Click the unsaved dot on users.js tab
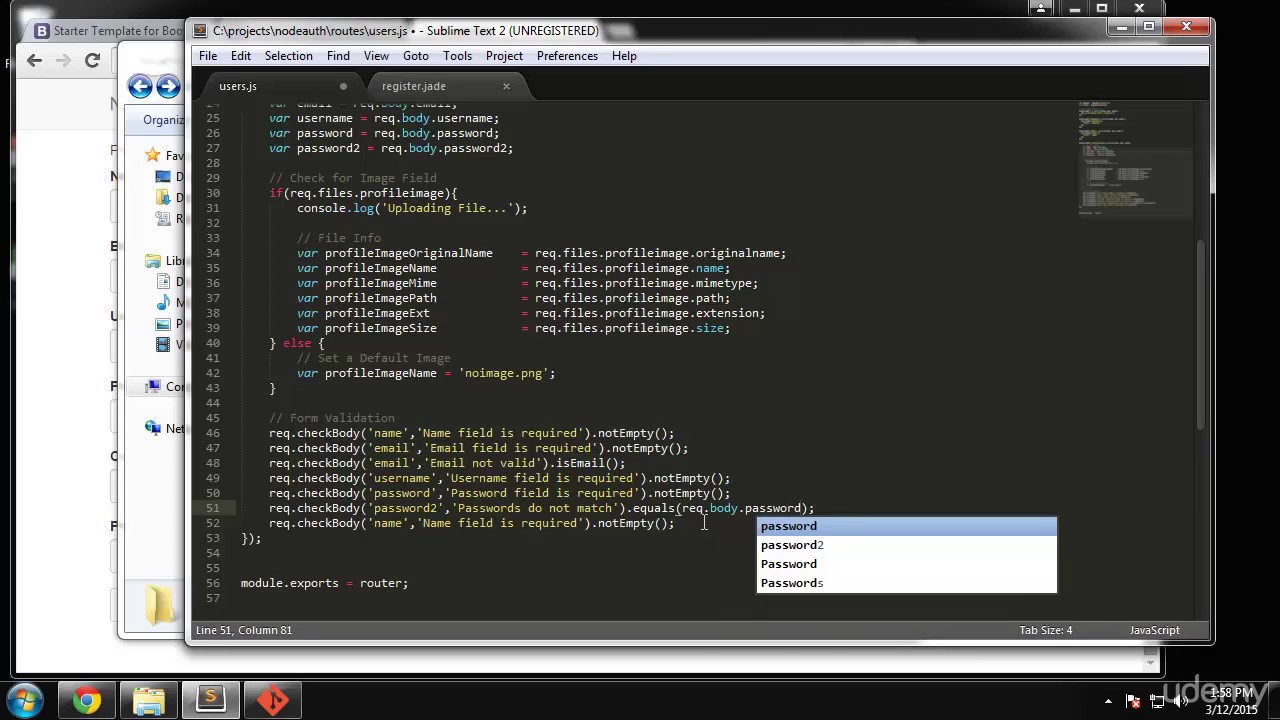 (x=343, y=86)
